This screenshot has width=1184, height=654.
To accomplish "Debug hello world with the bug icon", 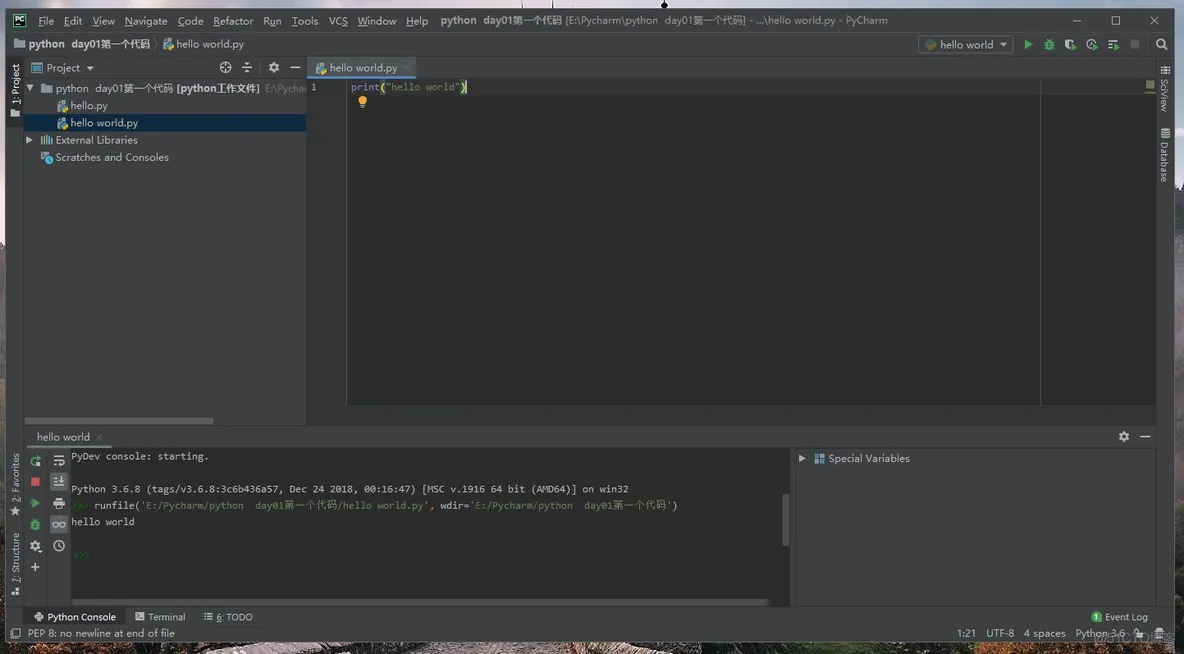I will pos(1049,45).
